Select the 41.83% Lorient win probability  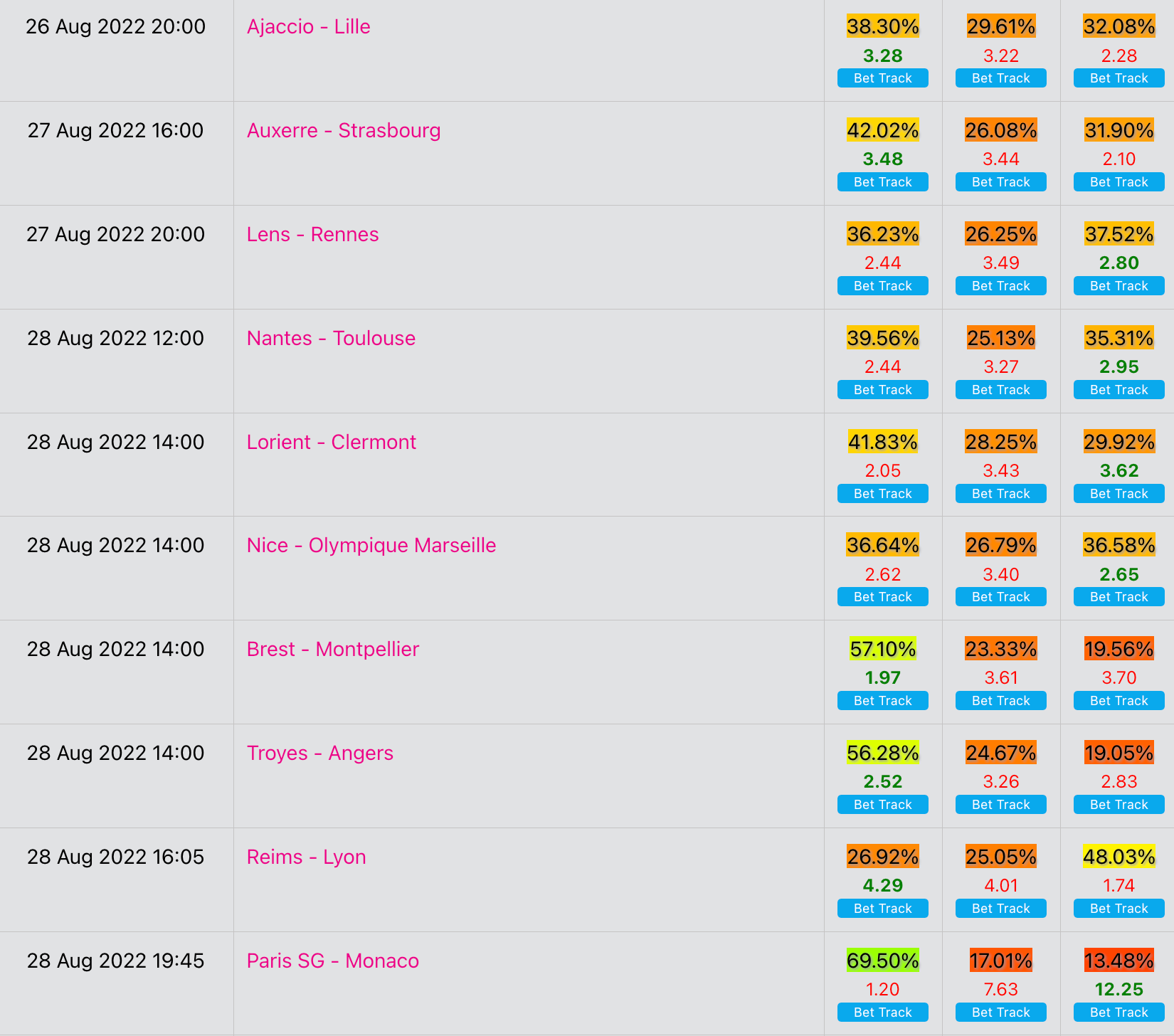click(x=883, y=442)
